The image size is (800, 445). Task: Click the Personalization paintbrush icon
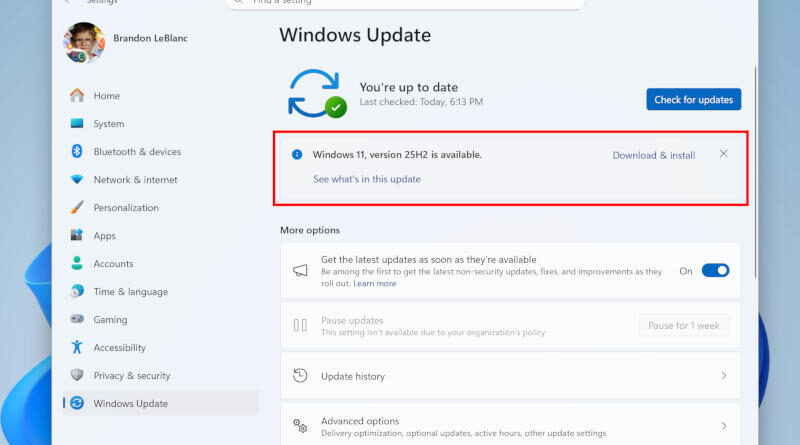pos(77,207)
